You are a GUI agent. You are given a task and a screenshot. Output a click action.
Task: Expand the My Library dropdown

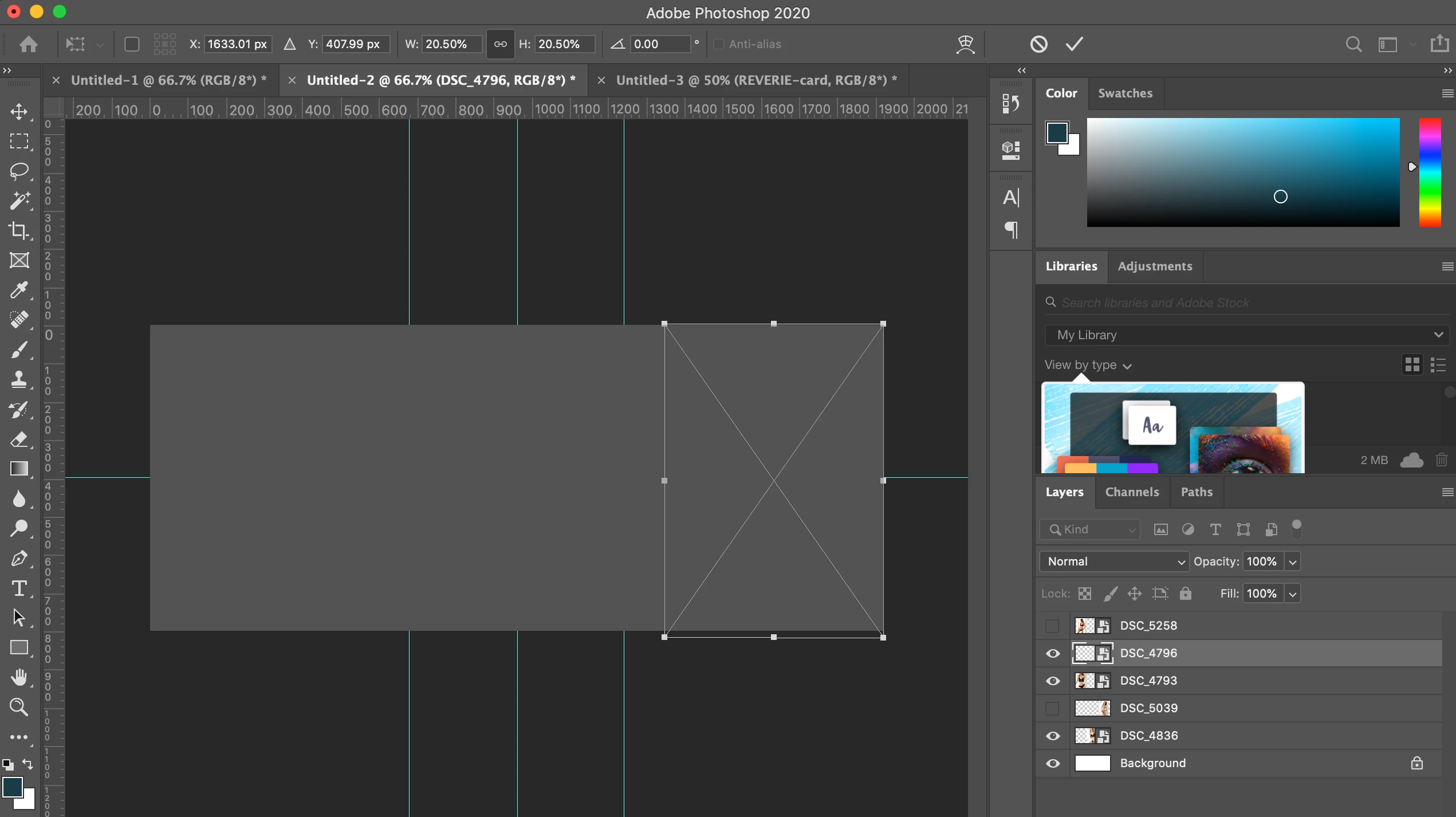click(x=1247, y=335)
